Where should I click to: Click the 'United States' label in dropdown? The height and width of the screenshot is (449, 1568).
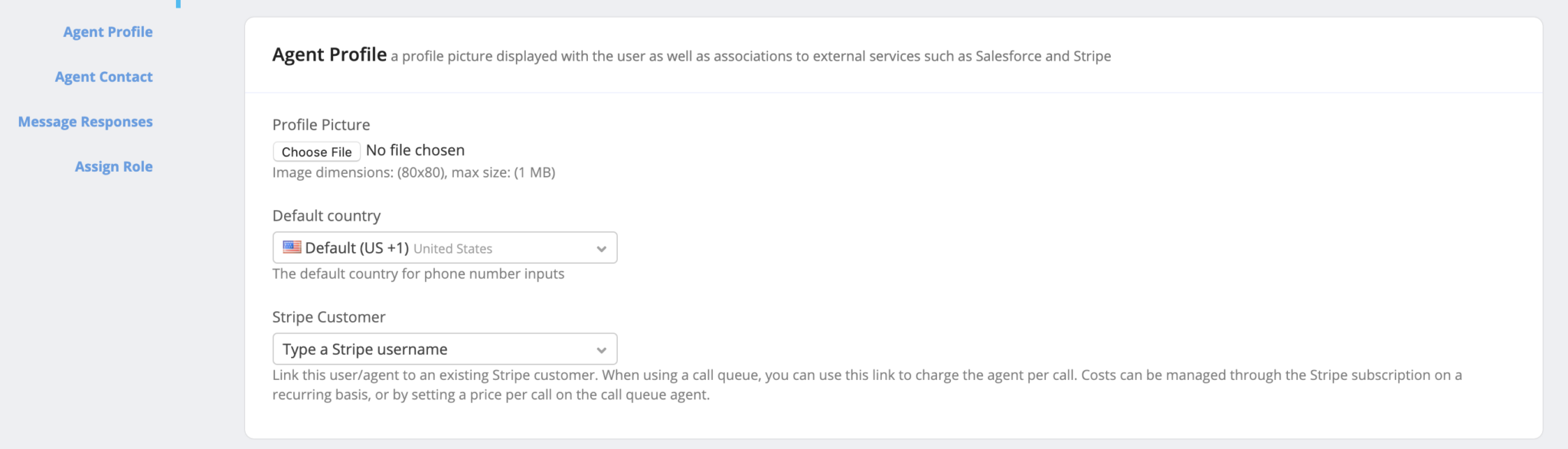pyautogui.click(x=452, y=249)
